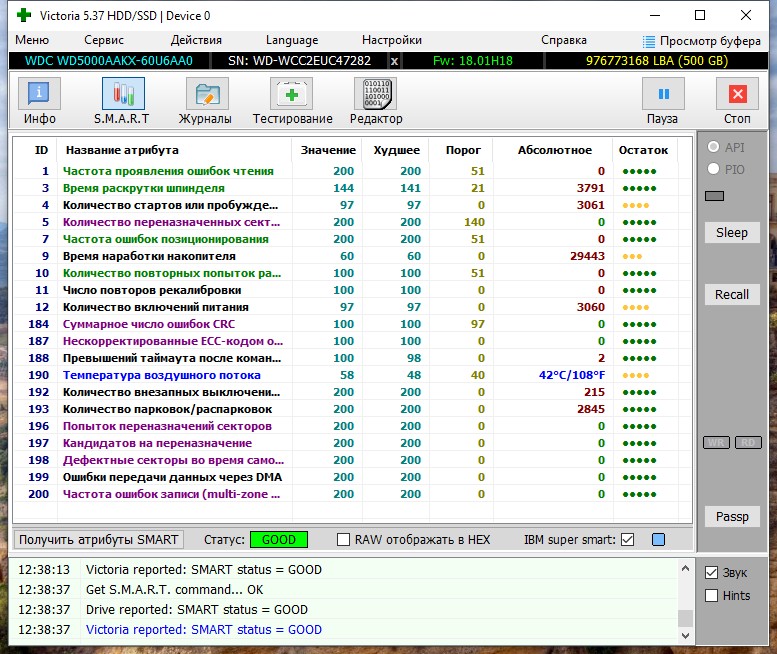This screenshot has height=654, width=777.
Task: Click the Recall button
Action: pos(731,295)
